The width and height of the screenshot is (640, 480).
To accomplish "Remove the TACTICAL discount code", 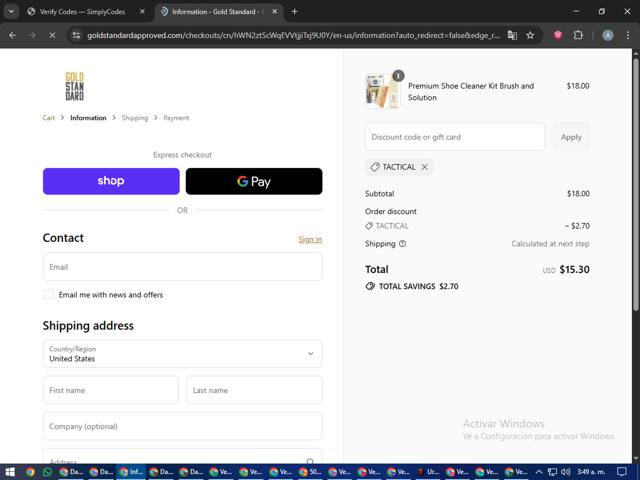I will pyautogui.click(x=424, y=167).
